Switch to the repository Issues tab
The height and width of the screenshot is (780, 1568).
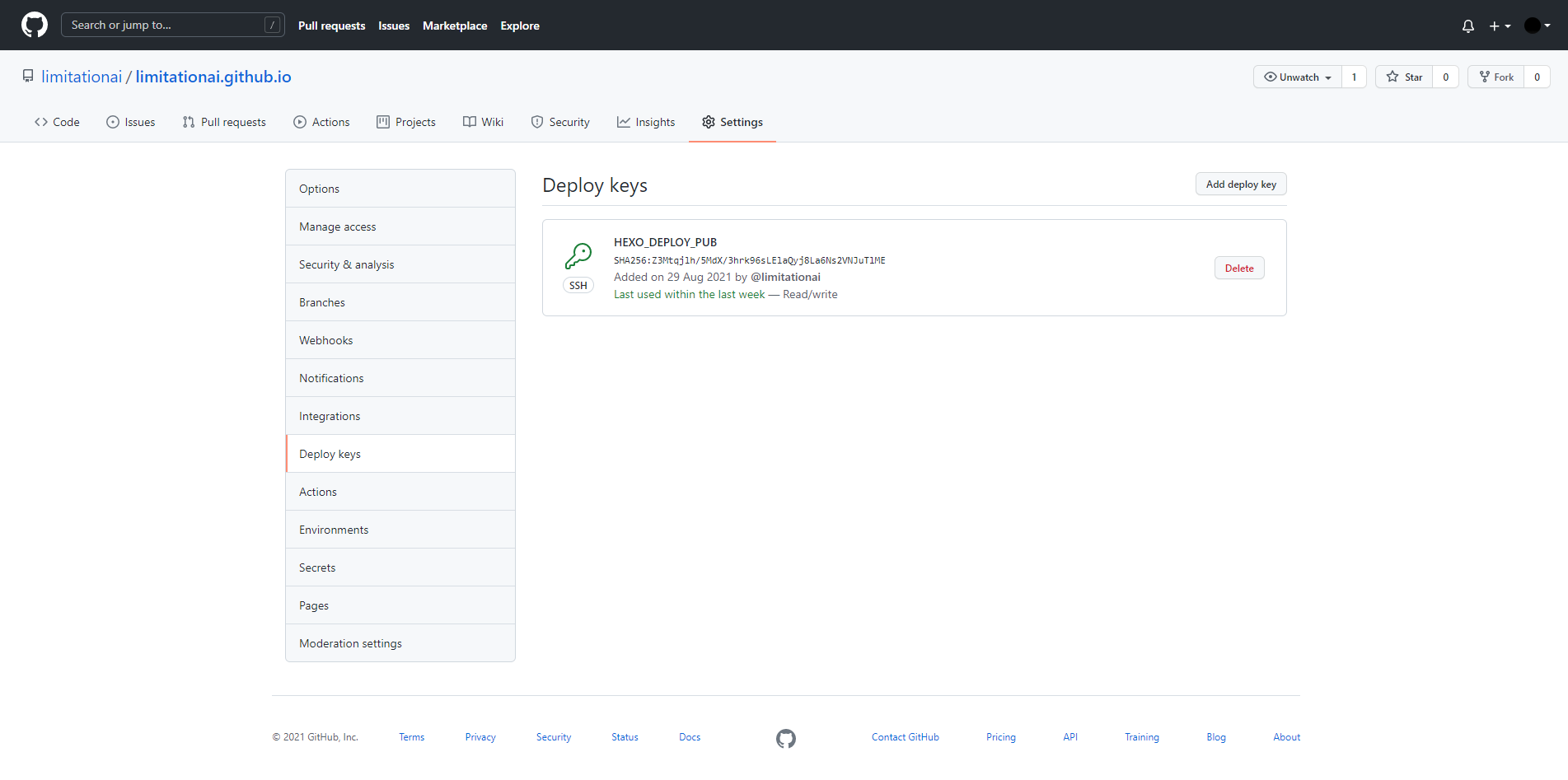[x=130, y=122]
